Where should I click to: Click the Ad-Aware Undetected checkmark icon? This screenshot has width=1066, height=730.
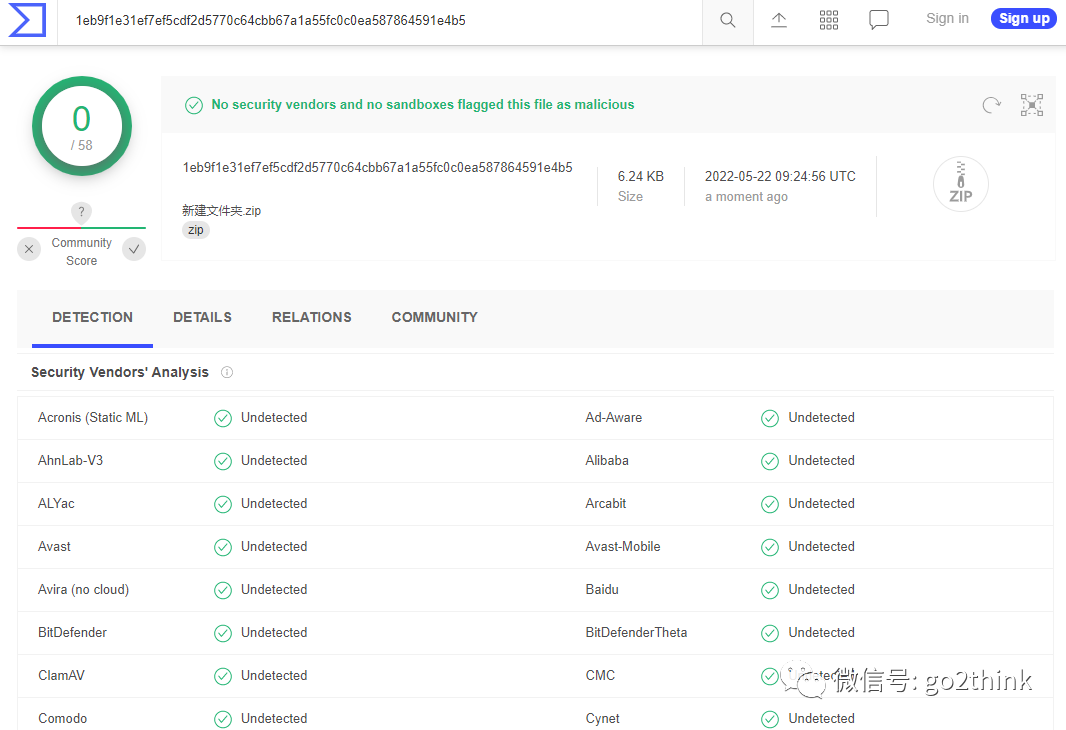tap(770, 418)
